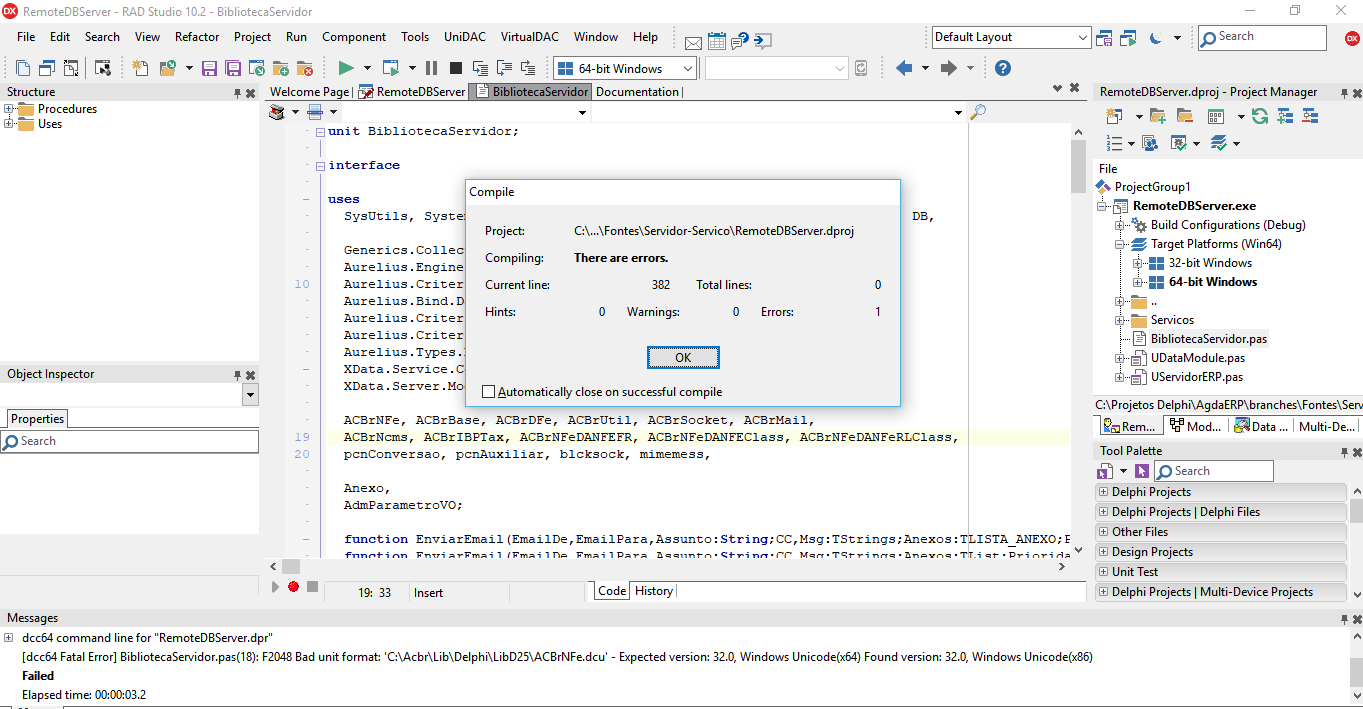Expand UDataModule.pas in Project Manager
Screen dimensions: 1363x709
point(1121,358)
